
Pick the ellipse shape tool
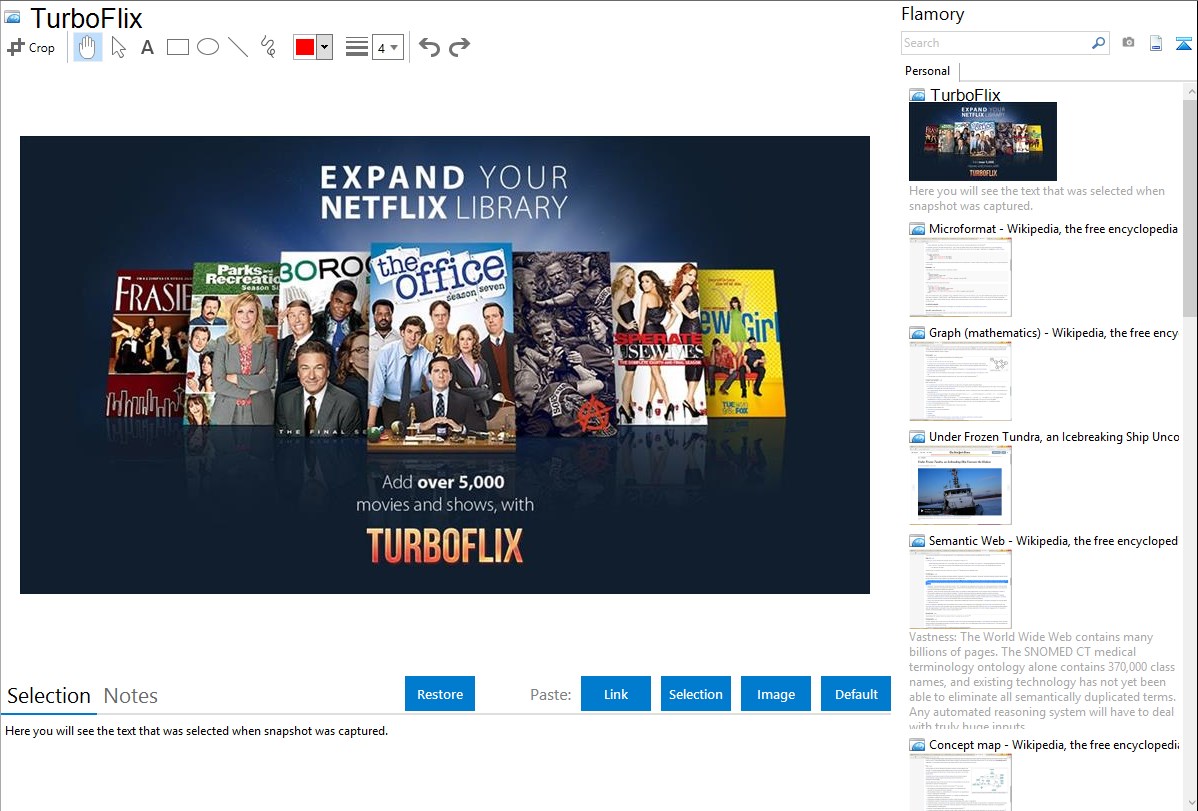[208, 47]
